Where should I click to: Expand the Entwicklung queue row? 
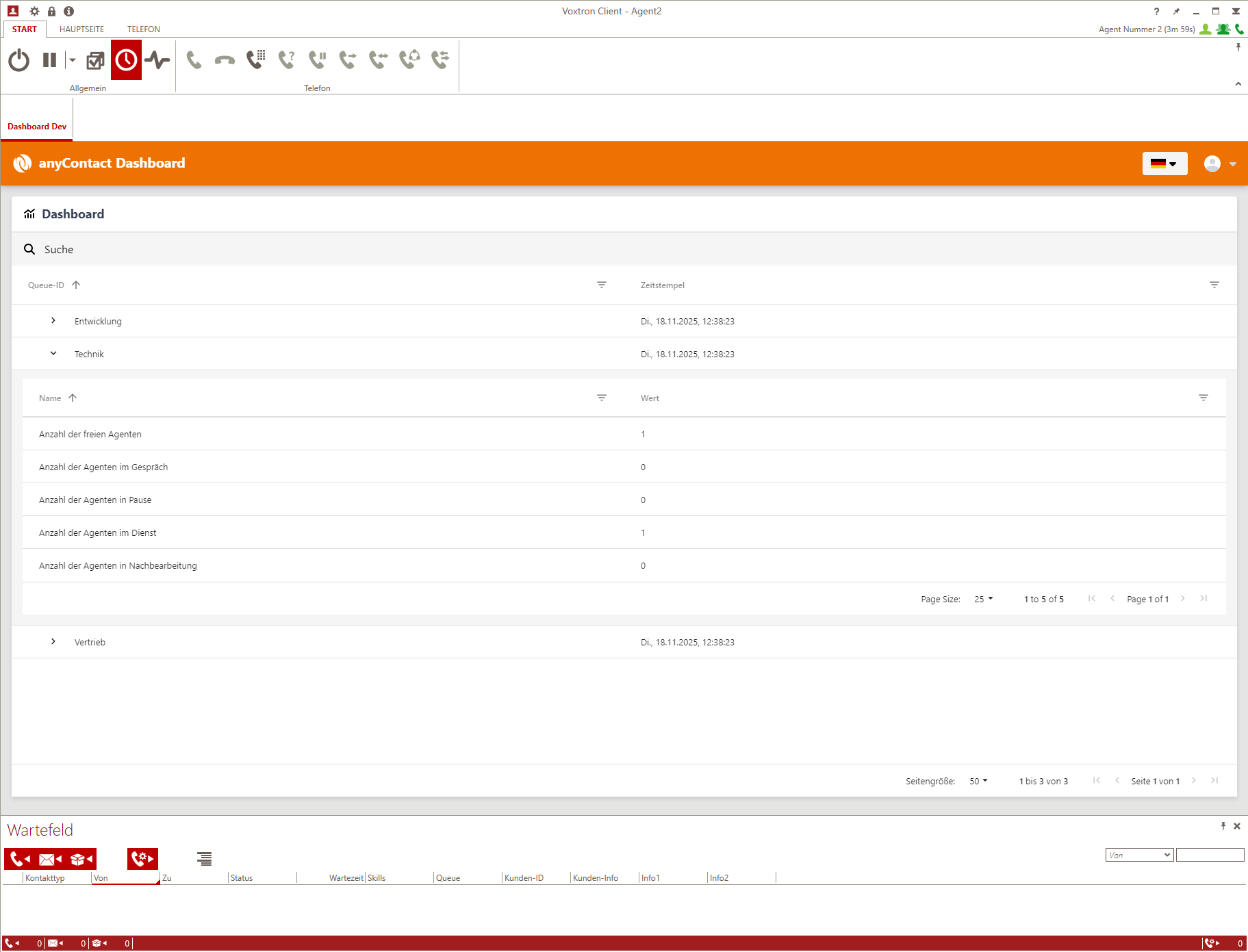(x=53, y=320)
